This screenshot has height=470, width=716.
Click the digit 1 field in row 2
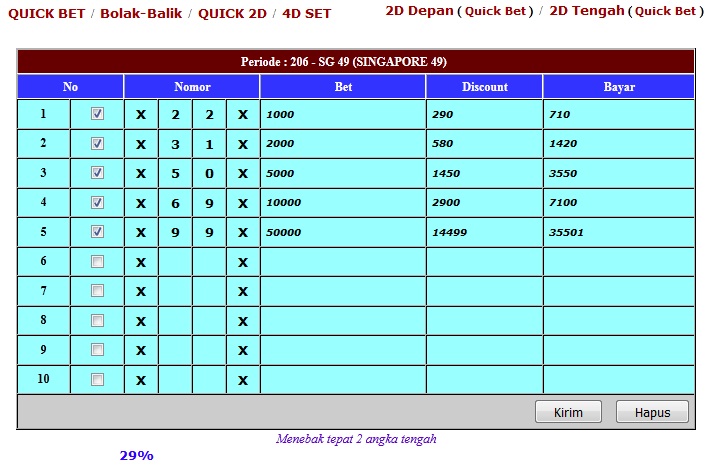(x=209, y=144)
